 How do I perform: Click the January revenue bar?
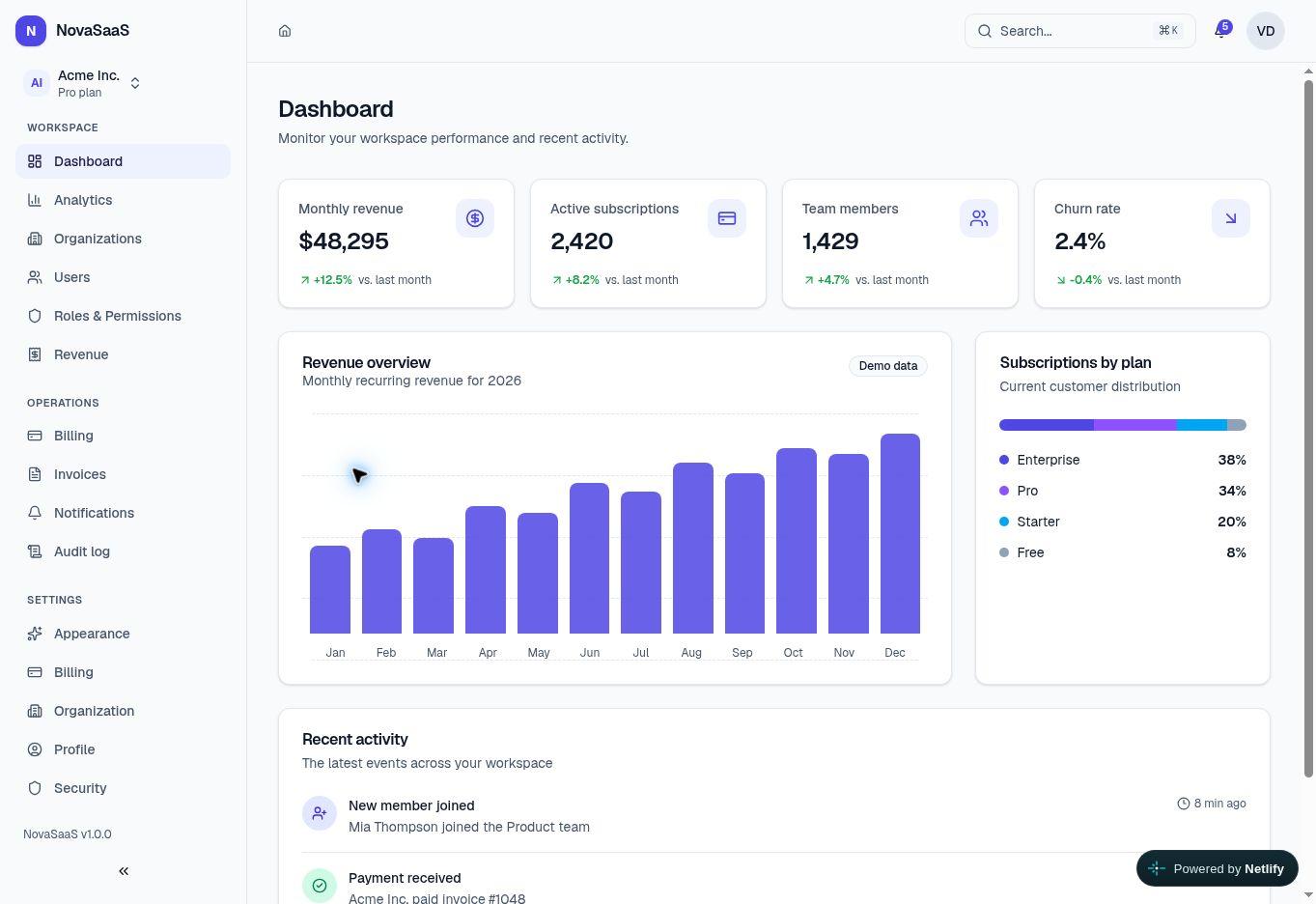330,589
